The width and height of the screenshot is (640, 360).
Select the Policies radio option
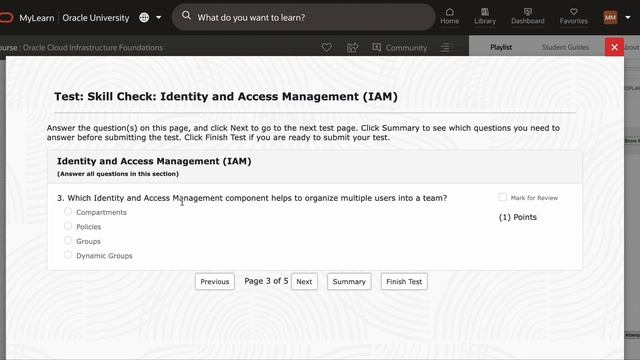[68, 226]
